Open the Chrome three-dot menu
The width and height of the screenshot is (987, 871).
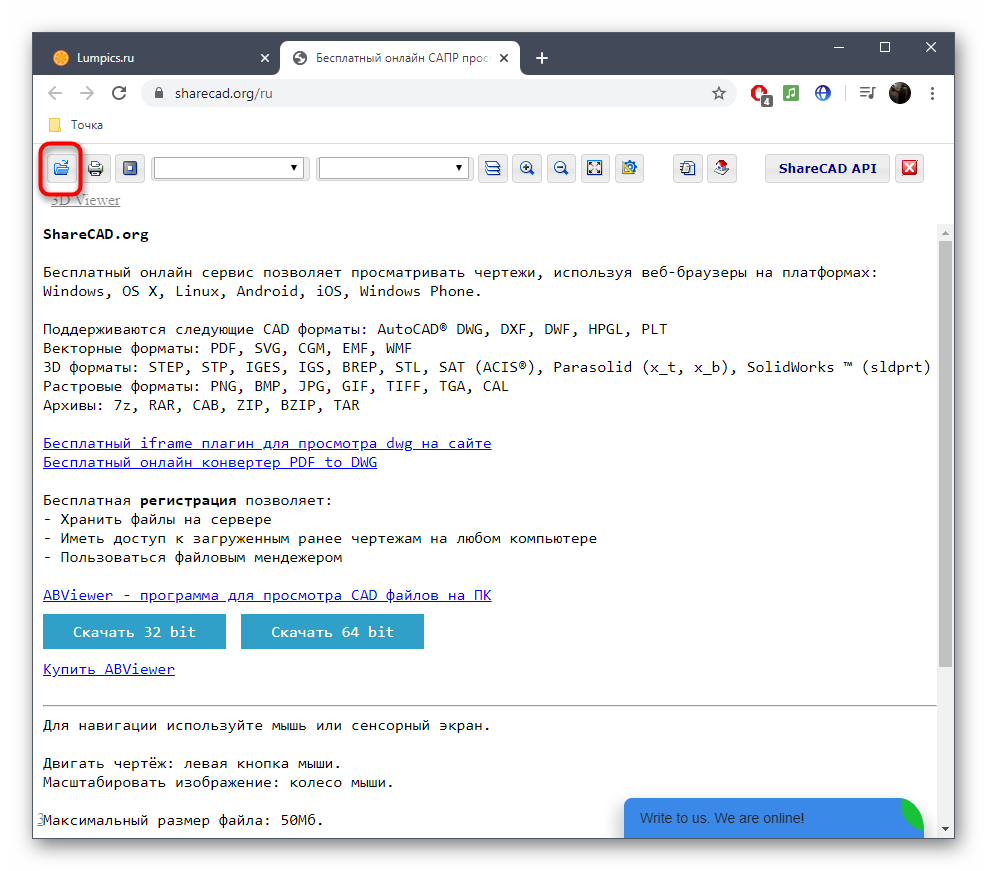932,93
